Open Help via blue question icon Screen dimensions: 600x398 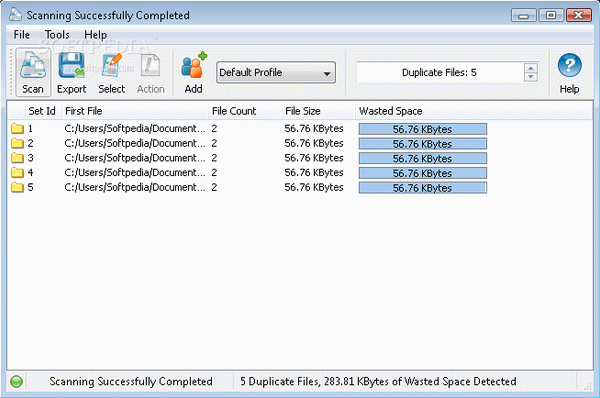tap(569, 65)
